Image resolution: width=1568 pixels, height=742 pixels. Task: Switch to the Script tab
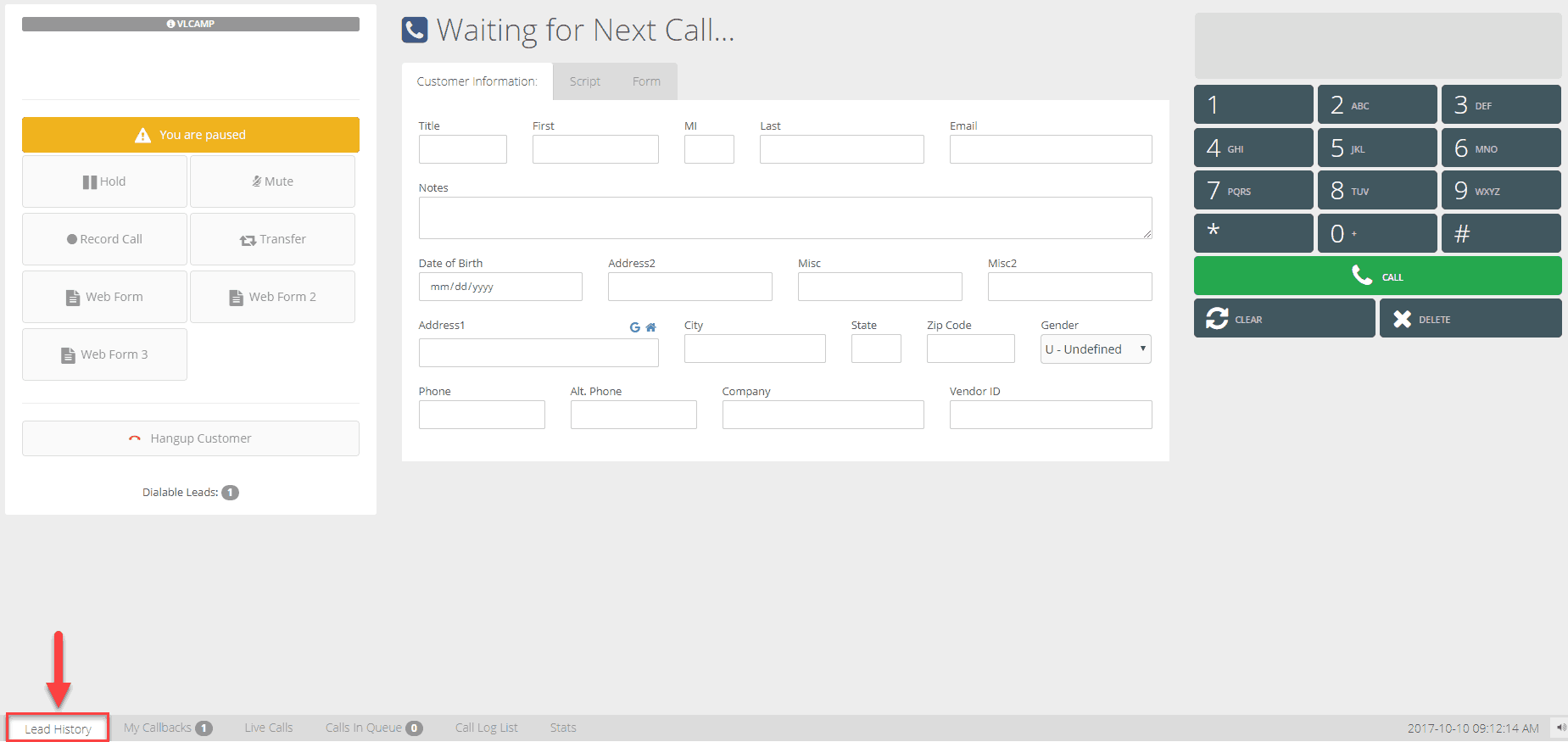[585, 81]
